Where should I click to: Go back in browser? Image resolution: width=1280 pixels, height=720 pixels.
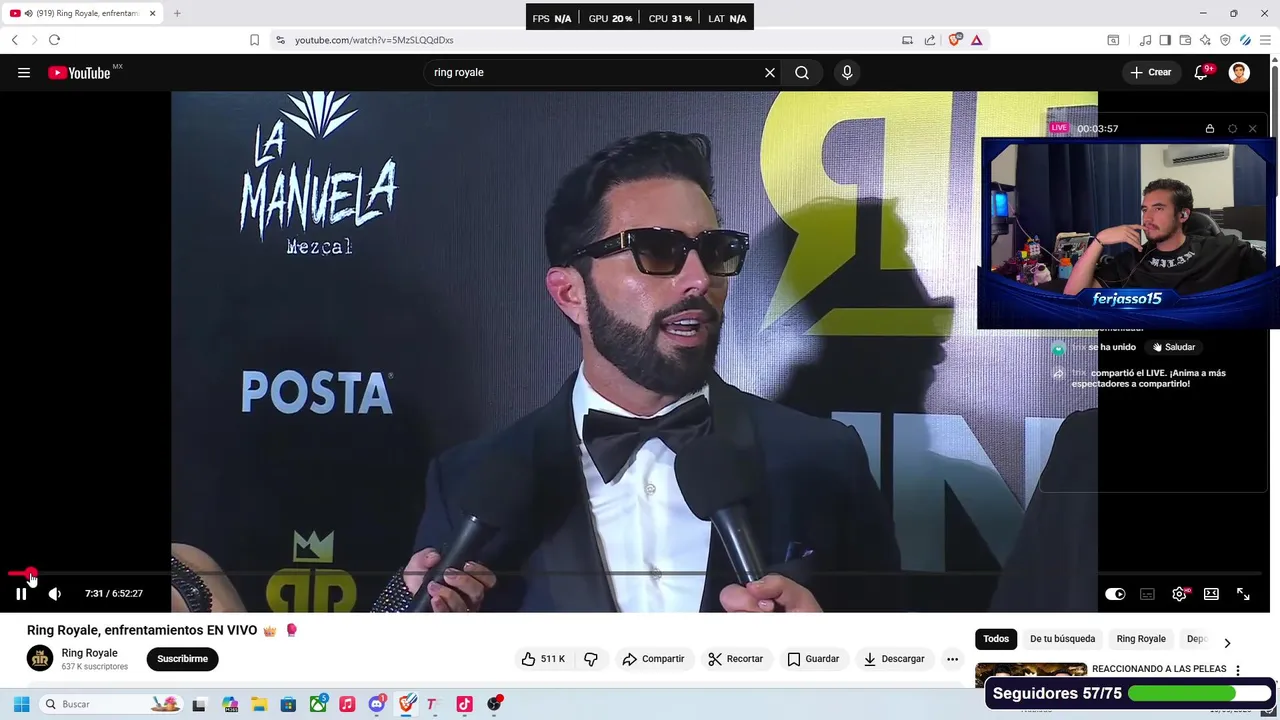pos(14,40)
